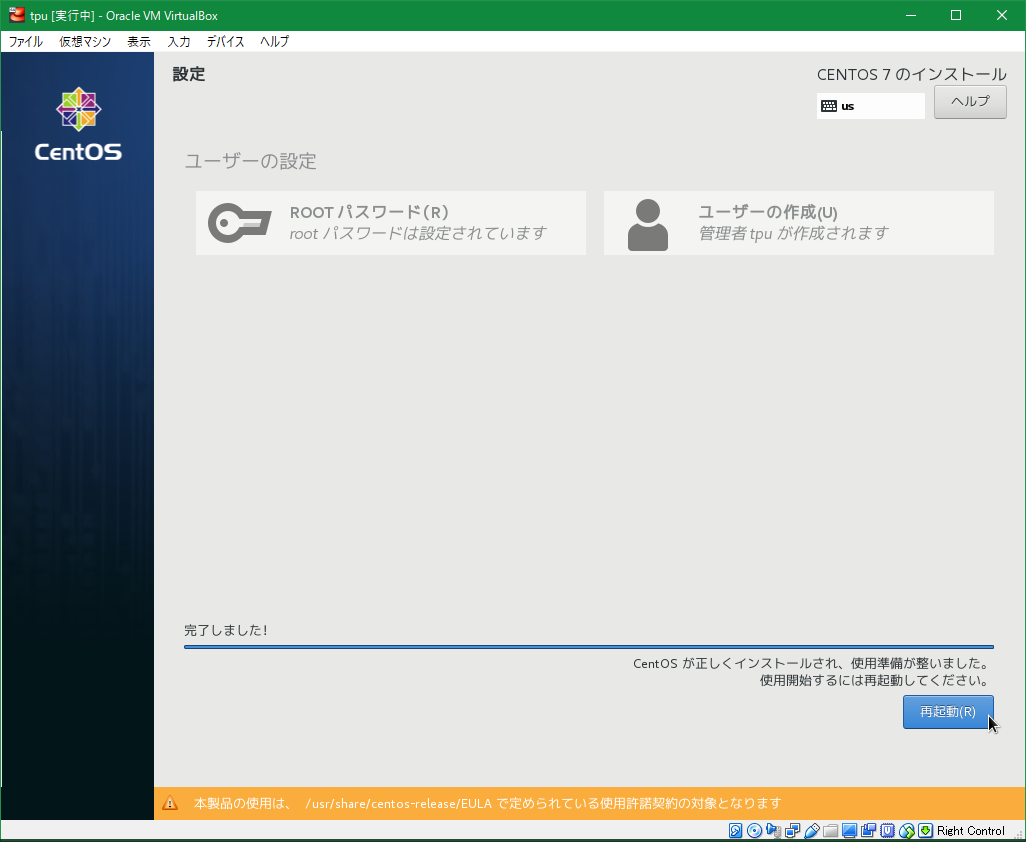This screenshot has width=1026, height=842.
Task: Click the shared folders status icon
Action: pyautogui.click(x=830, y=831)
